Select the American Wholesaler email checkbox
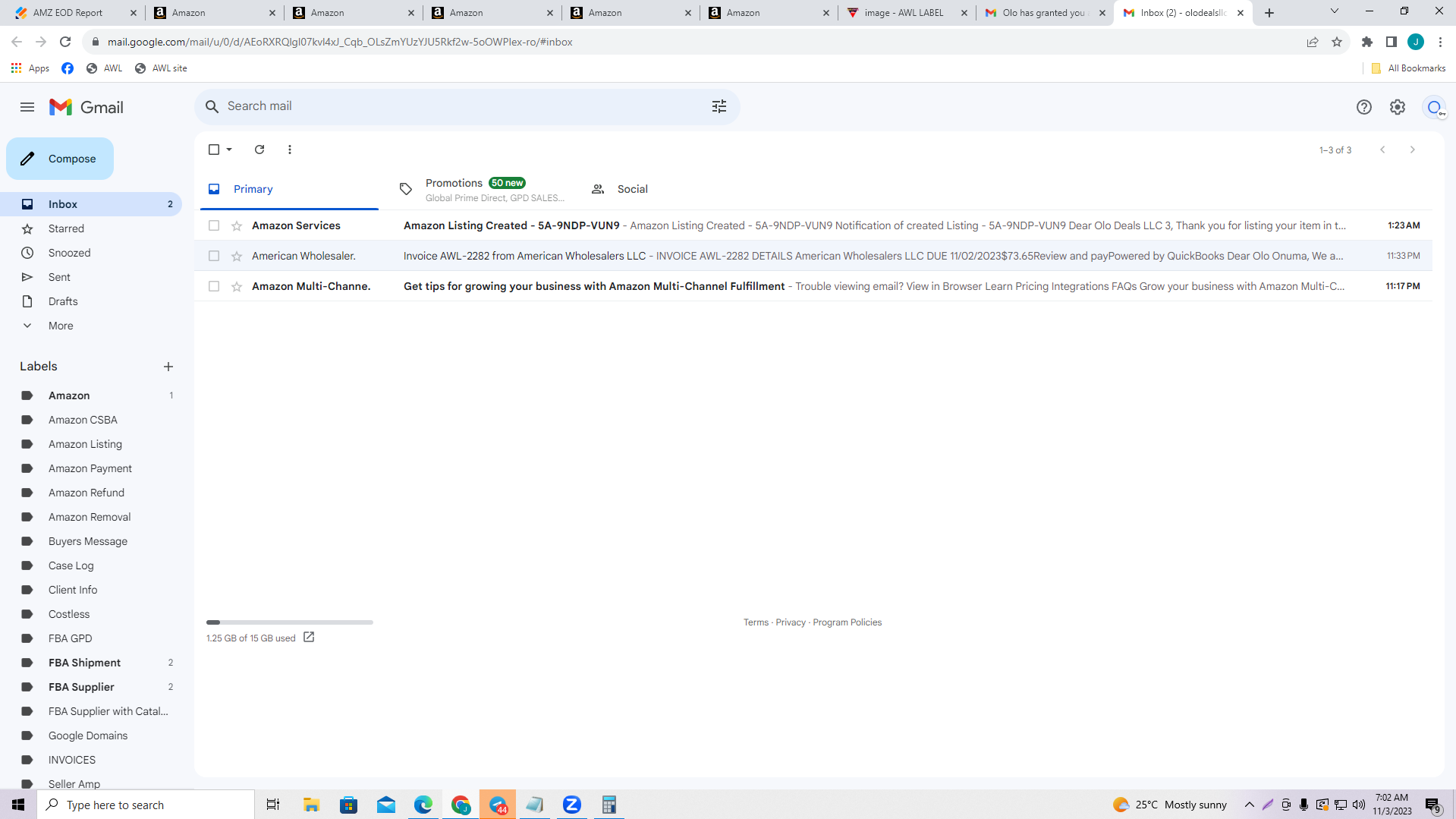 214,256
